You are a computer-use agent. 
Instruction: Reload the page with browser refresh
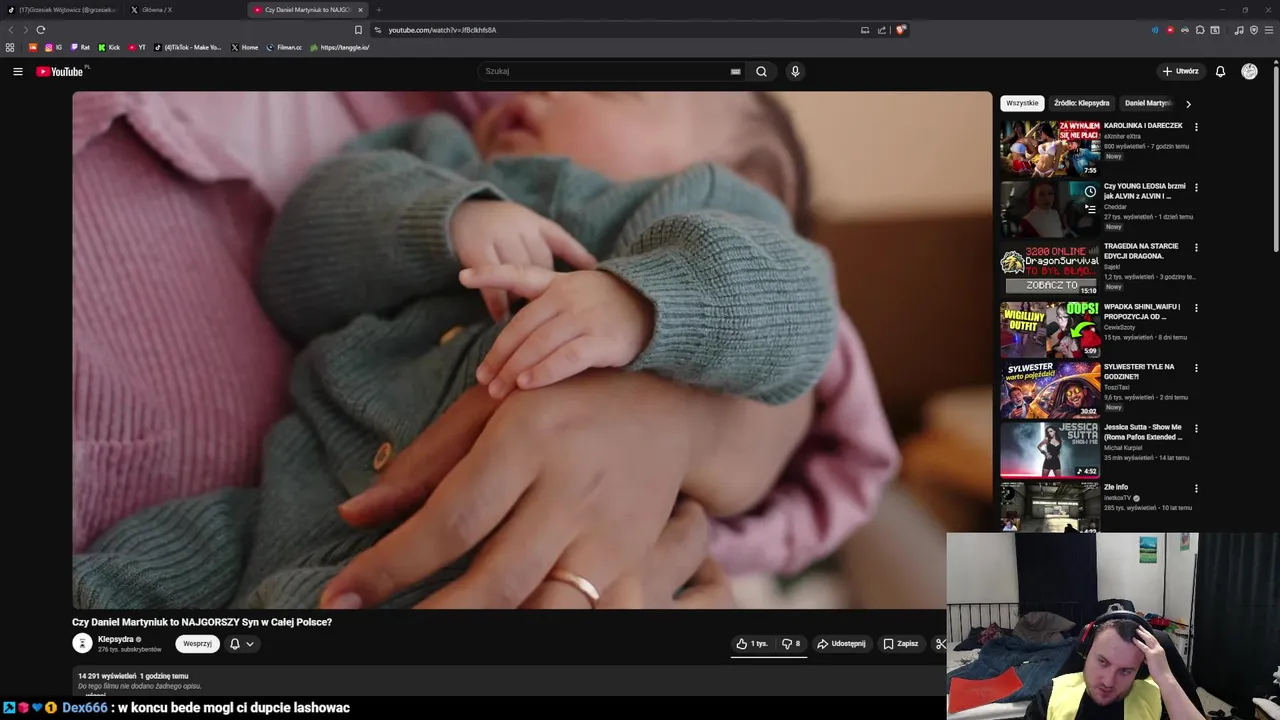click(x=41, y=30)
